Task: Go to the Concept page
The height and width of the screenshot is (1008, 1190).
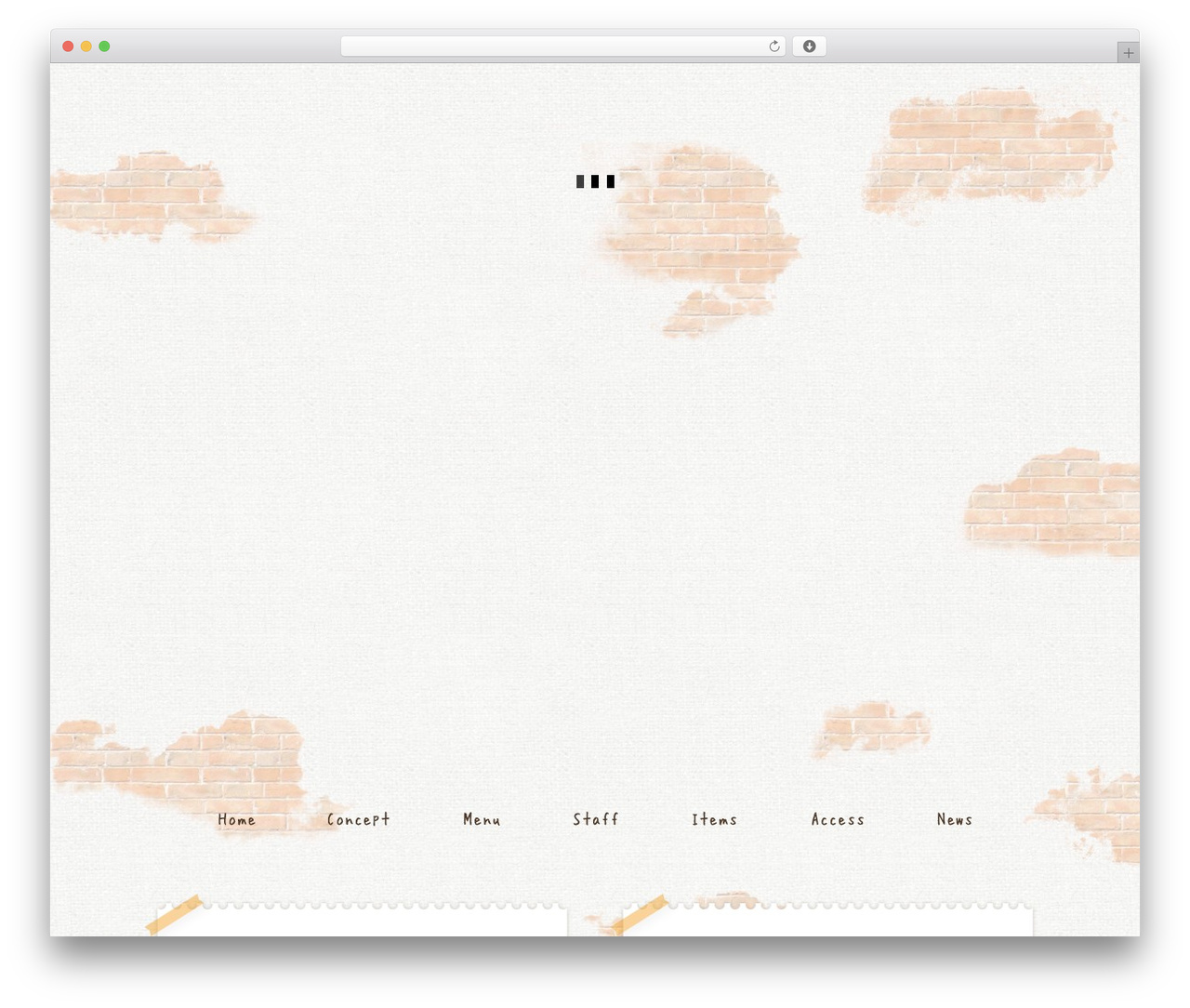Action: click(x=358, y=819)
